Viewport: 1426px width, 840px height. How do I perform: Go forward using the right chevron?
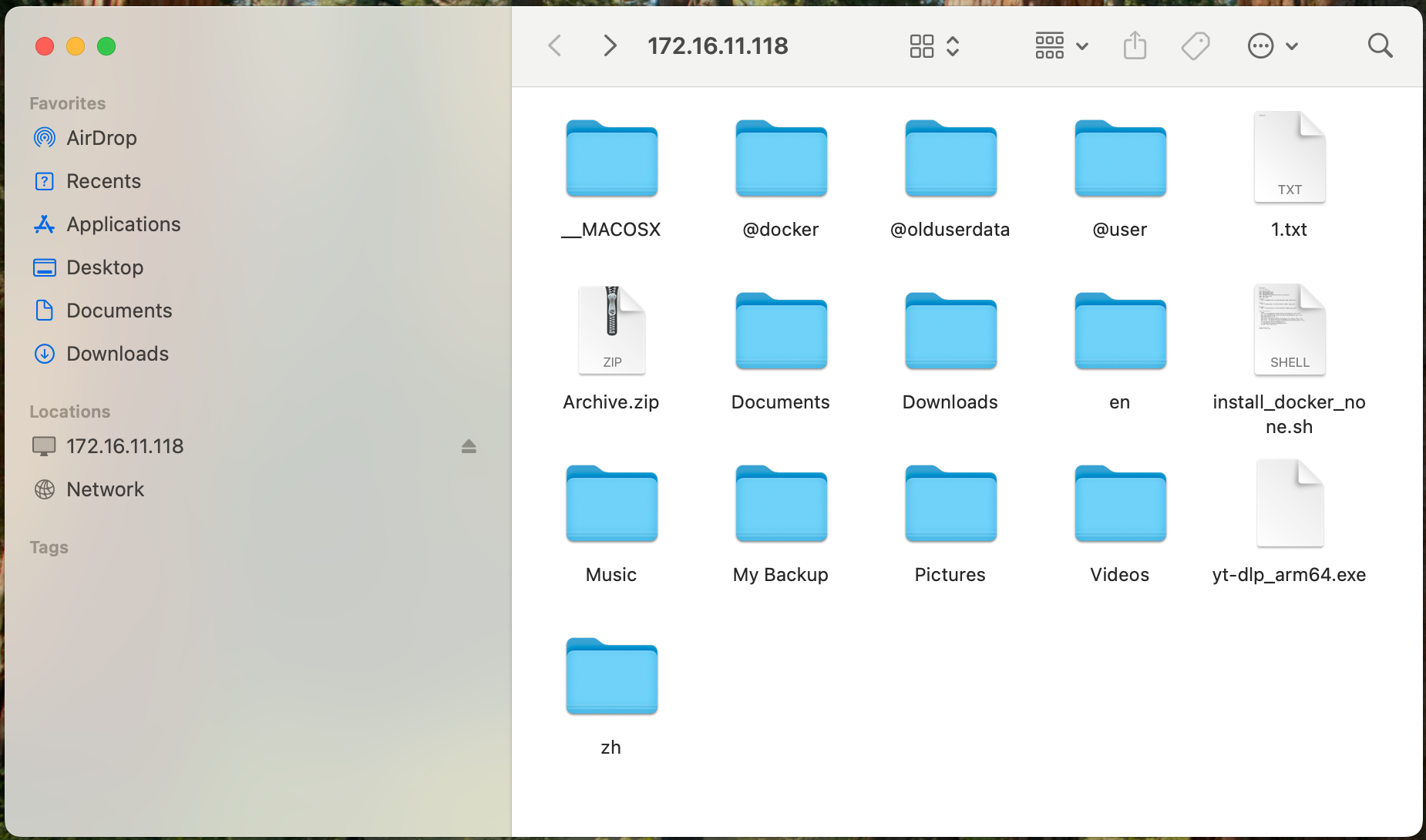[x=610, y=46]
